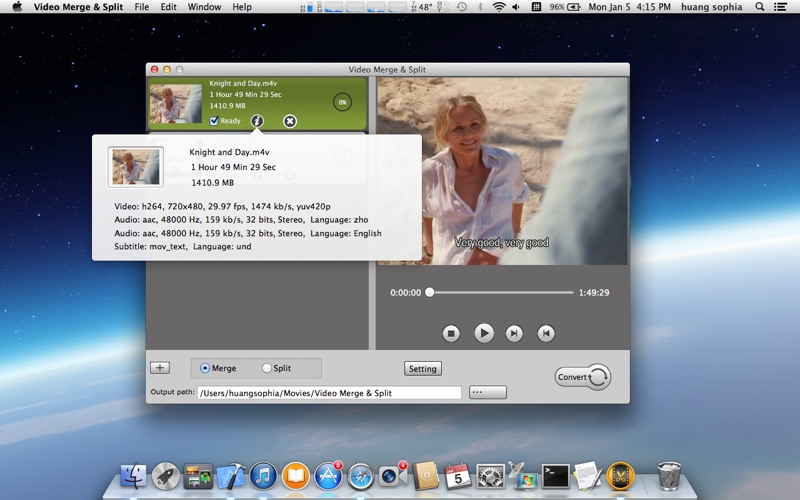
Task: Click 'Language: zho' audio line
Action: tap(241, 220)
